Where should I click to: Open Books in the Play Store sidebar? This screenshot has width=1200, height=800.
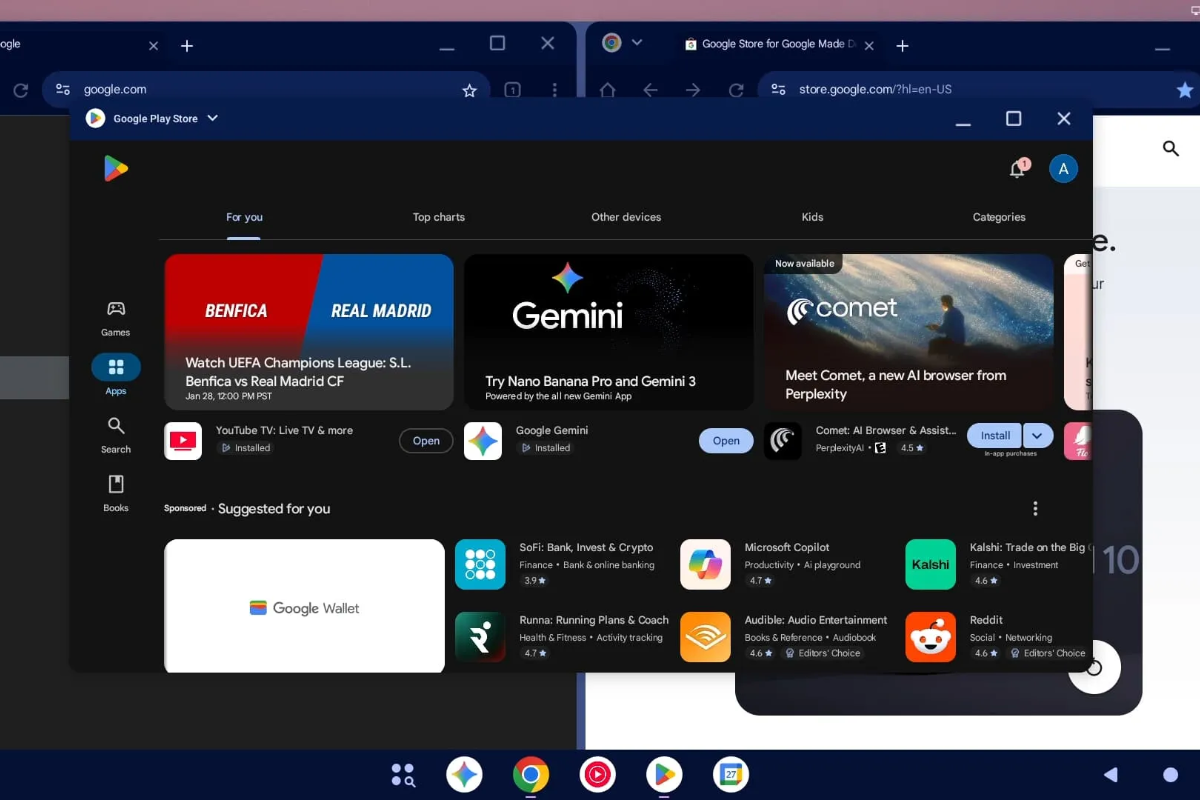pyautogui.click(x=116, y=493)
